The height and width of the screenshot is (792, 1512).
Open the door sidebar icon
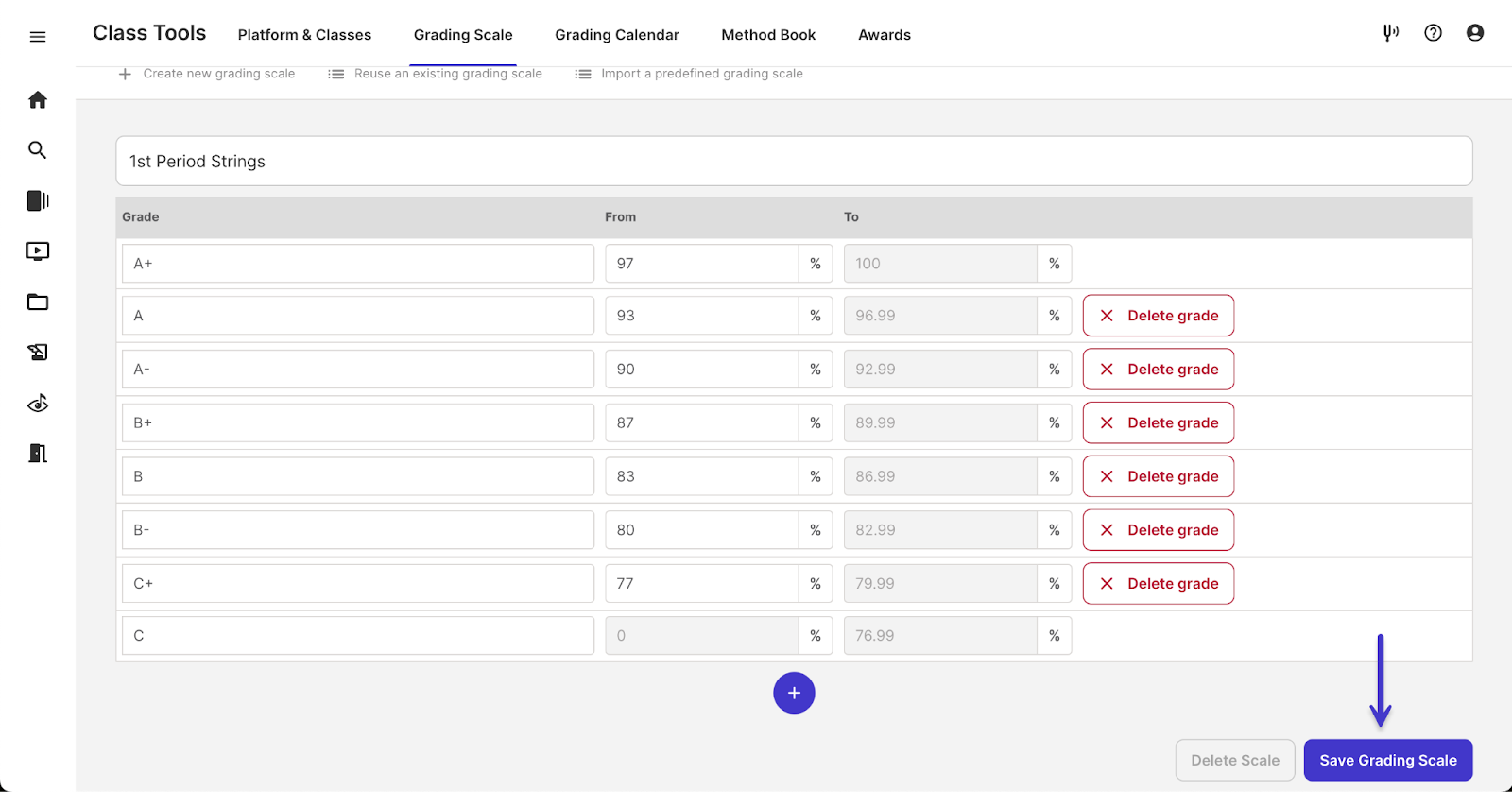38,454
